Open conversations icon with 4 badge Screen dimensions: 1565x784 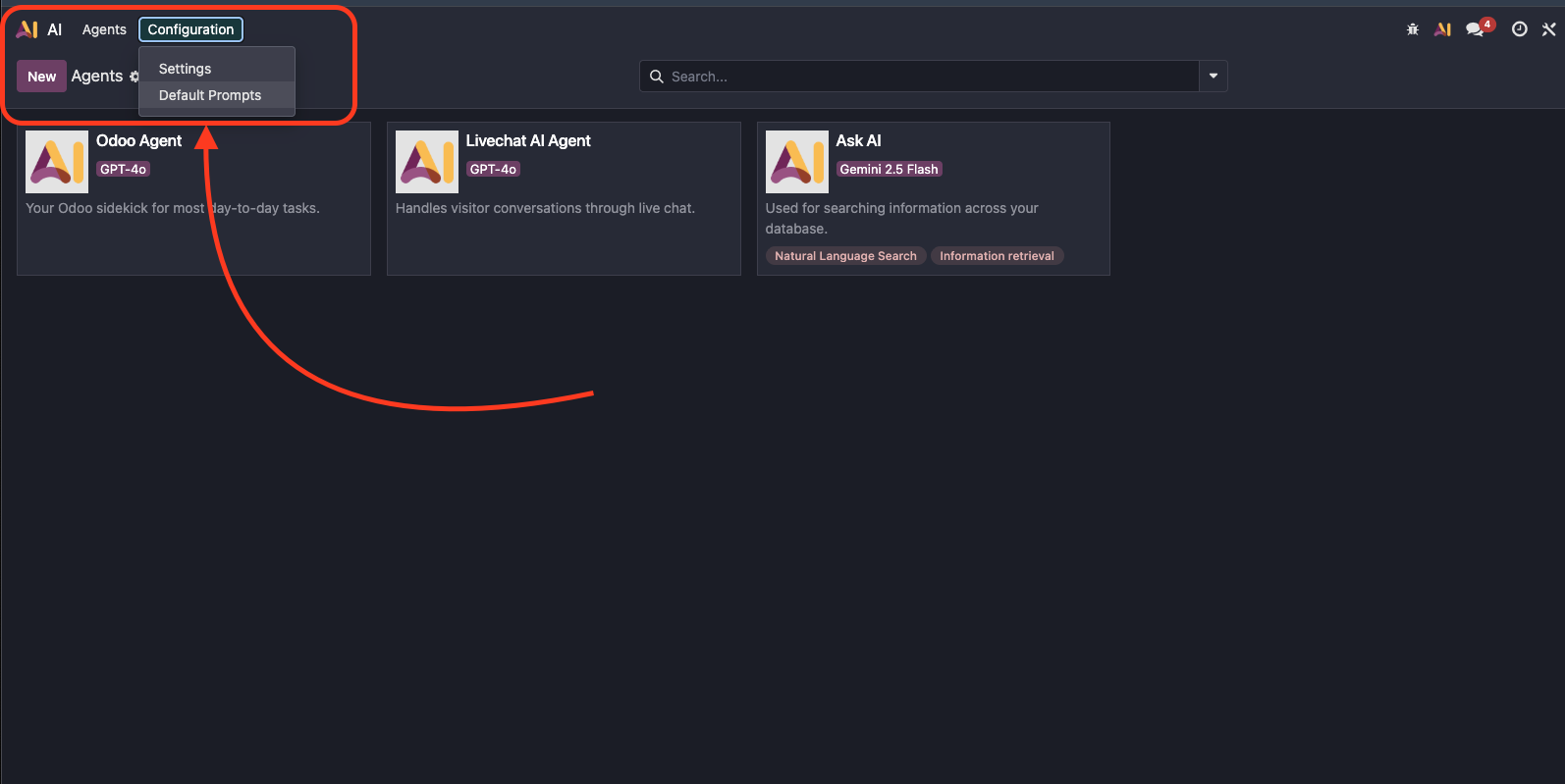point(1475,29)
